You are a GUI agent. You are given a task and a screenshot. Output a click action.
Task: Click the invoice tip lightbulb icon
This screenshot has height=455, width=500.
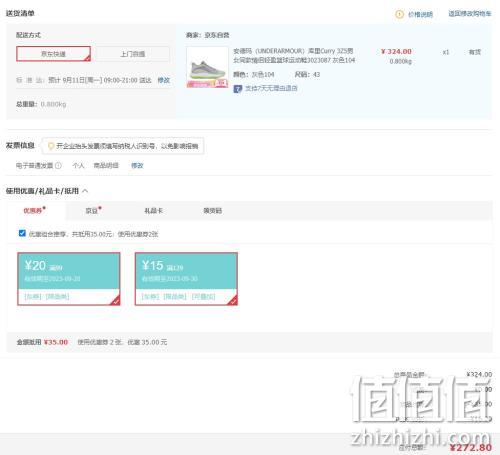51,146
